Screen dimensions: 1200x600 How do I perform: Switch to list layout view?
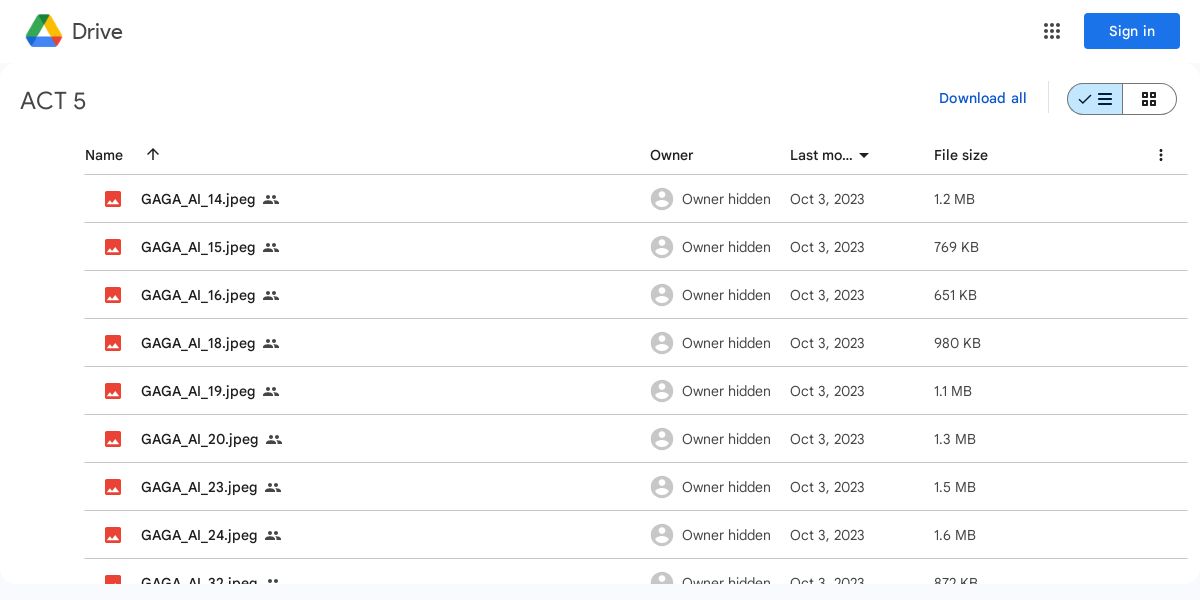tap(1095, 99)
